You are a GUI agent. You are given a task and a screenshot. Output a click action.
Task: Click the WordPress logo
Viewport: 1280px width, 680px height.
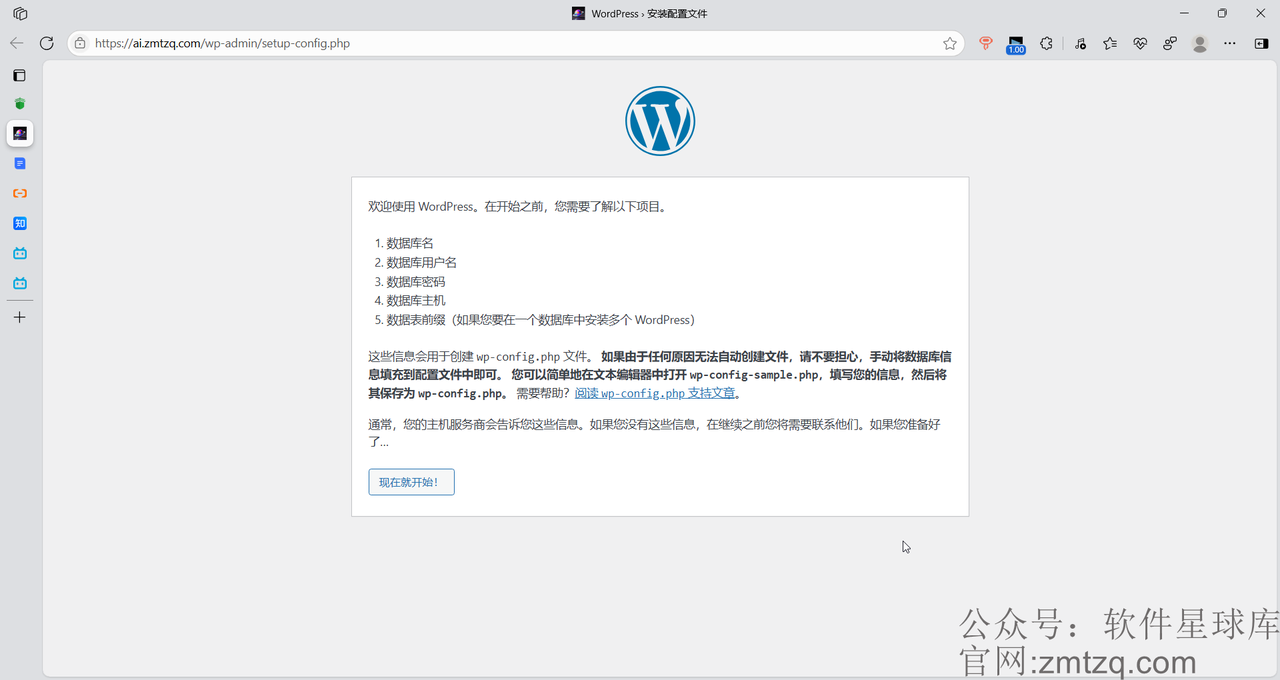click(x=660, y=121)
